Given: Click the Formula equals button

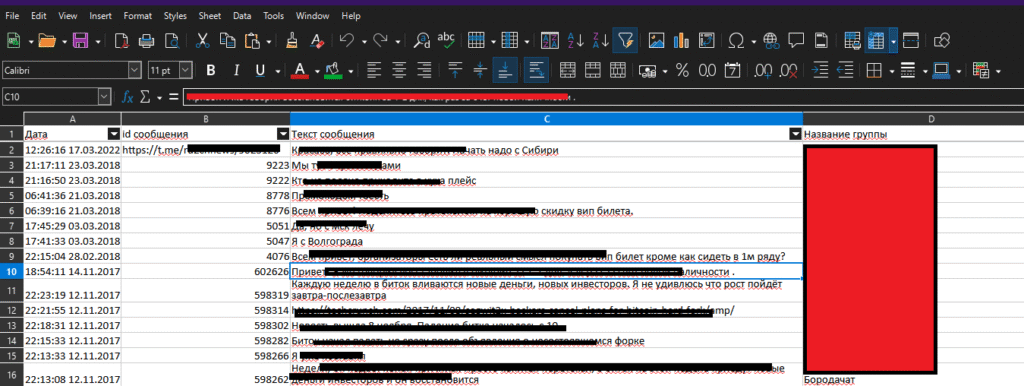Looking at the screenshot, I should pyautogui.click(x=173, y=97).
